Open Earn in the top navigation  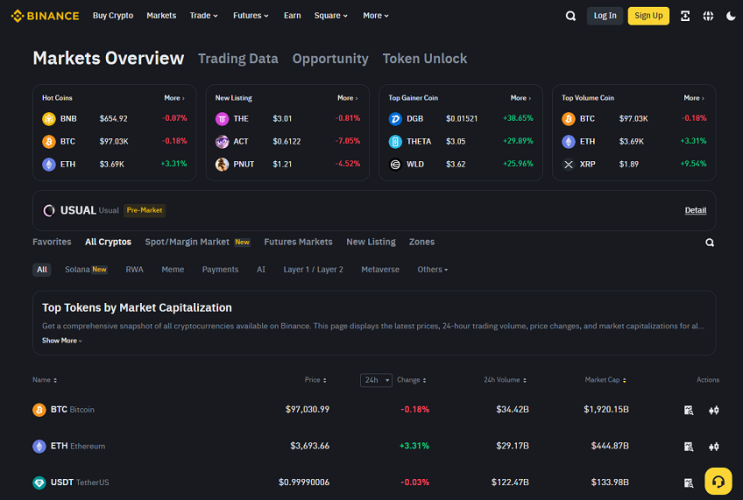292,16
